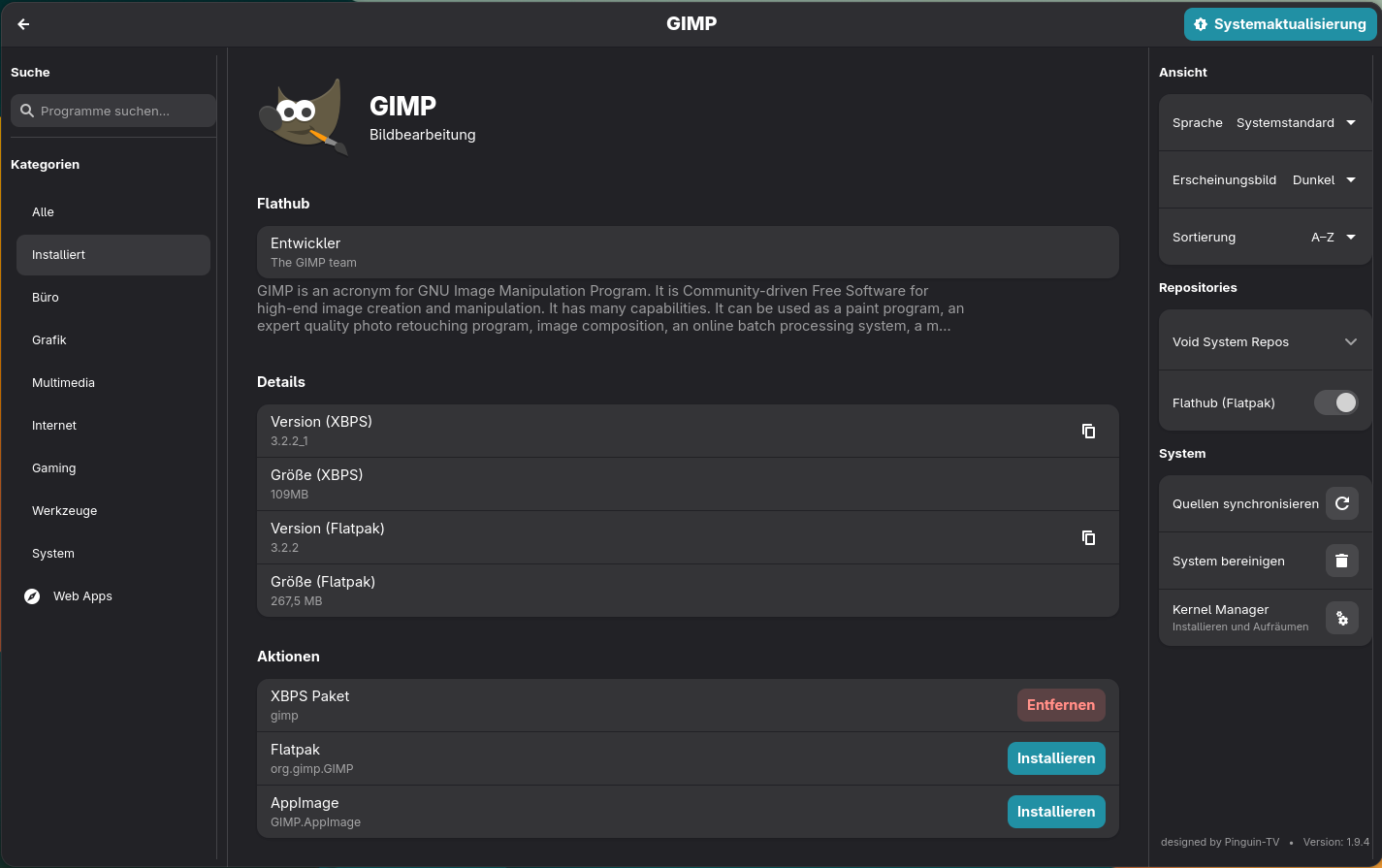This screenshot has width=1382, height=868.
Task: Open Kernel Manager via gears icon
Action: (x=1342, y=618)
